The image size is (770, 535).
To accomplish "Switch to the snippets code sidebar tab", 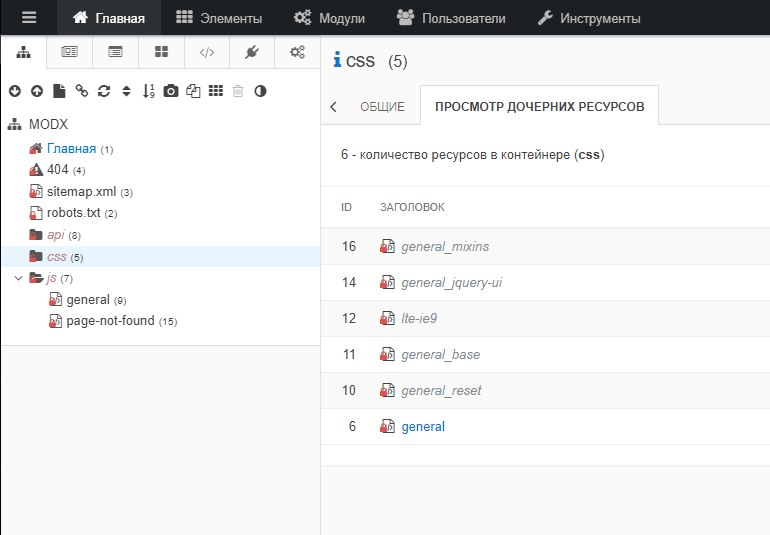I will coord(207,52).
